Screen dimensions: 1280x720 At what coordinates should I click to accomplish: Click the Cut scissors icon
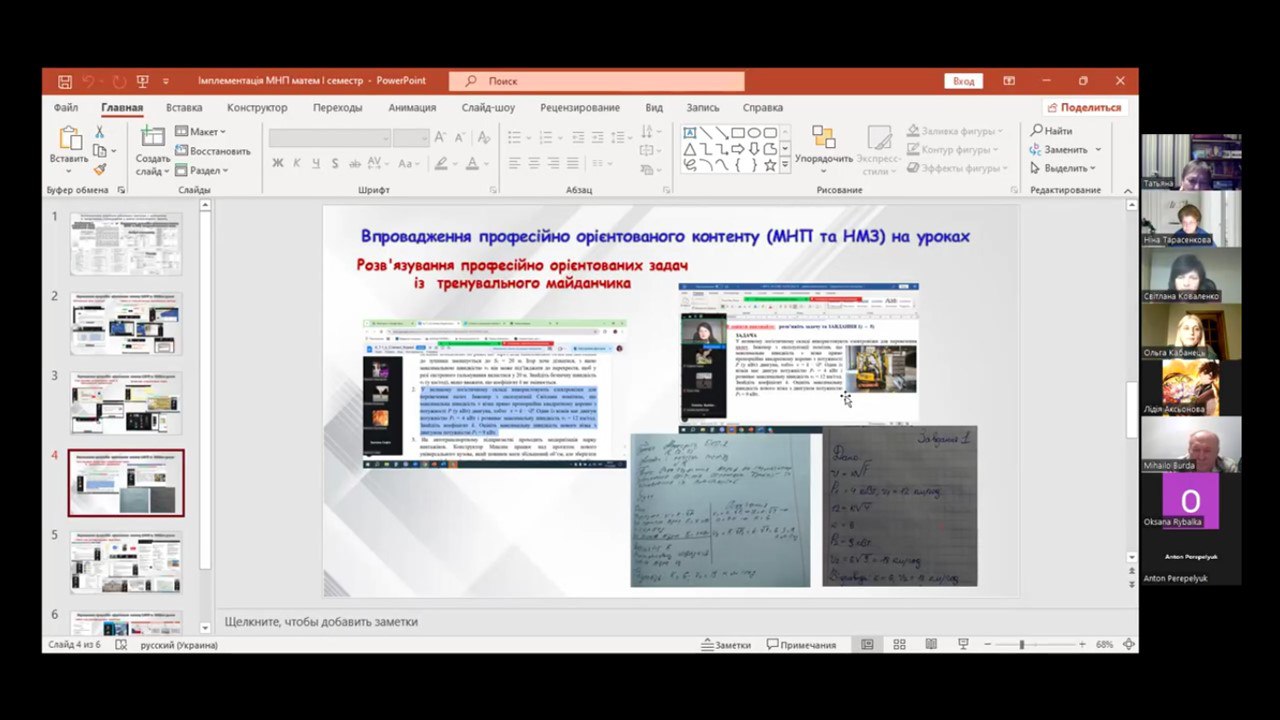click(x=99, y=132)
